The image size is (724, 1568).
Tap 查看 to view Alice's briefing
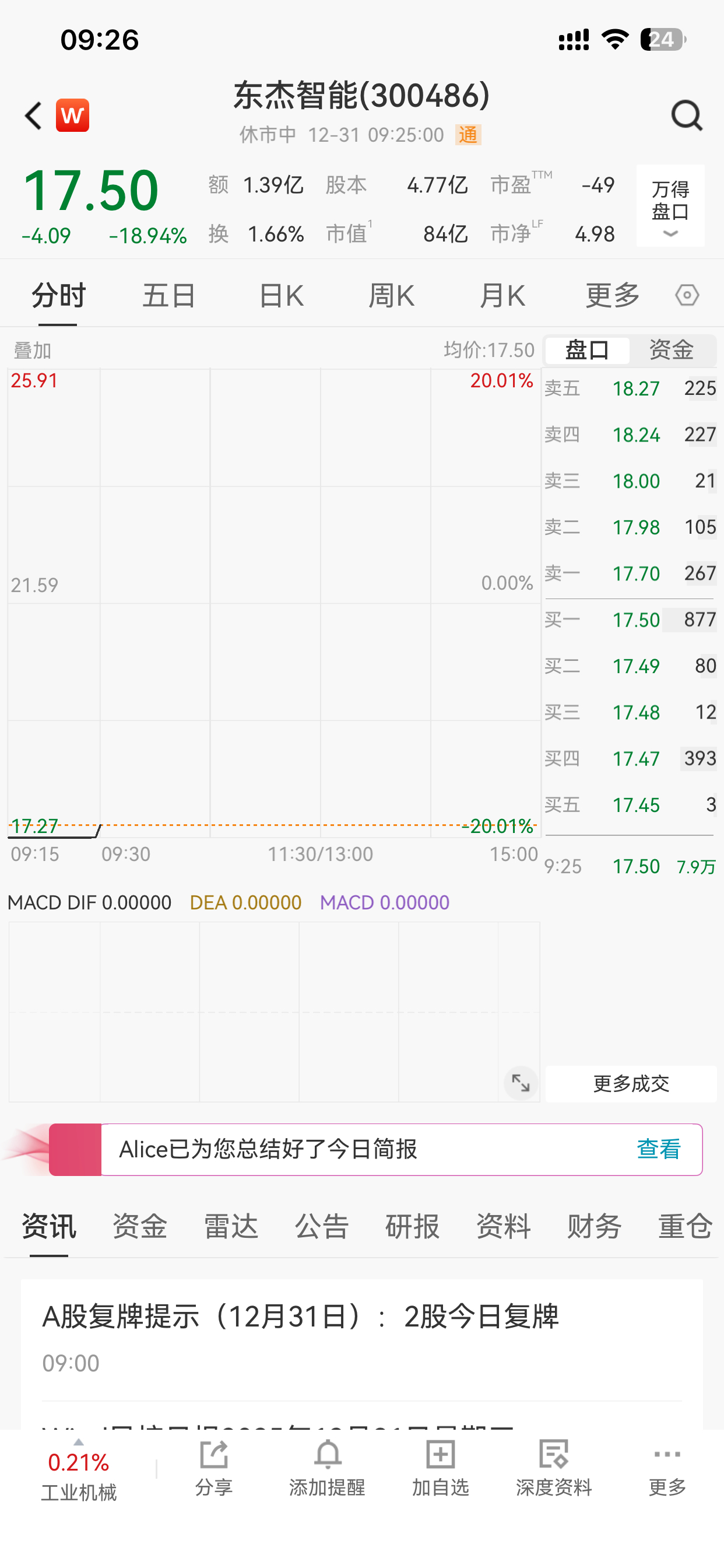(x=658, y=1149)
